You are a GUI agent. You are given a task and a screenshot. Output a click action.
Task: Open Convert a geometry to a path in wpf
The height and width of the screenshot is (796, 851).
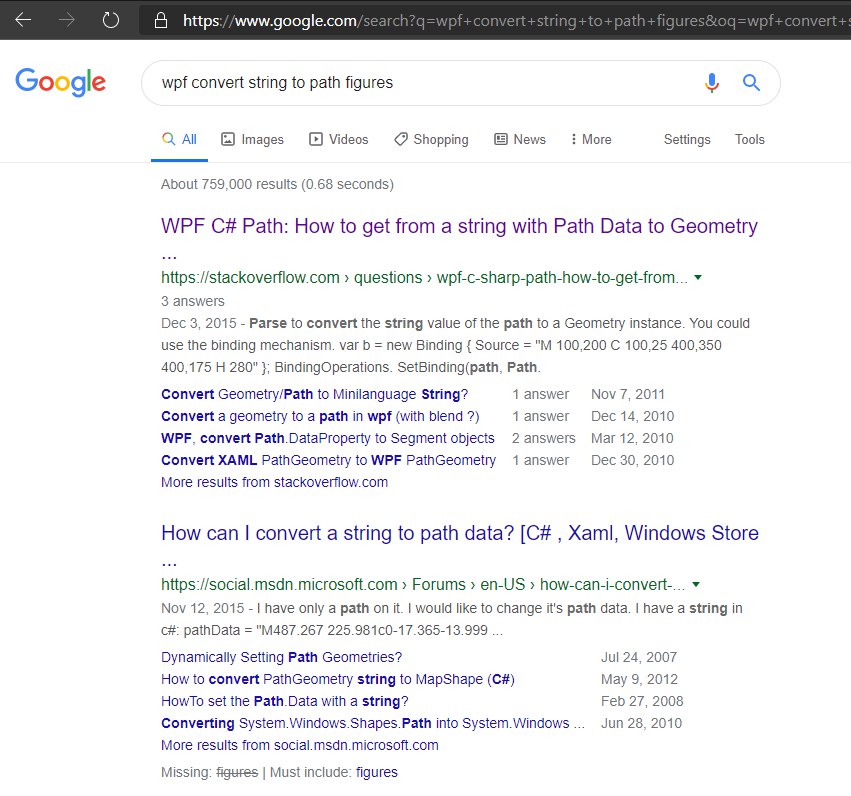pos(320,416)
